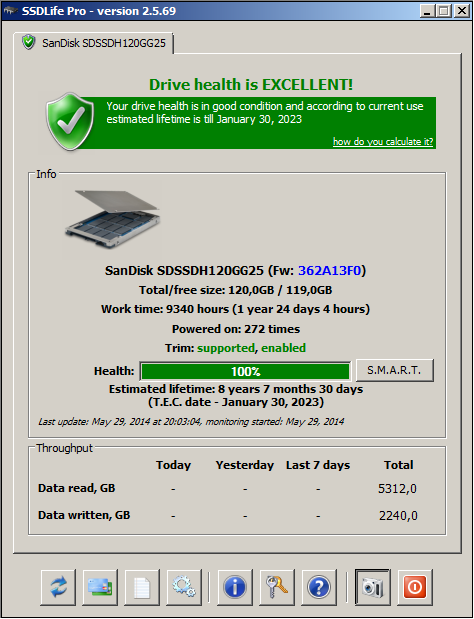Click the blank document report icon
This screenshot has width=474, height=619.
[142, 587]
